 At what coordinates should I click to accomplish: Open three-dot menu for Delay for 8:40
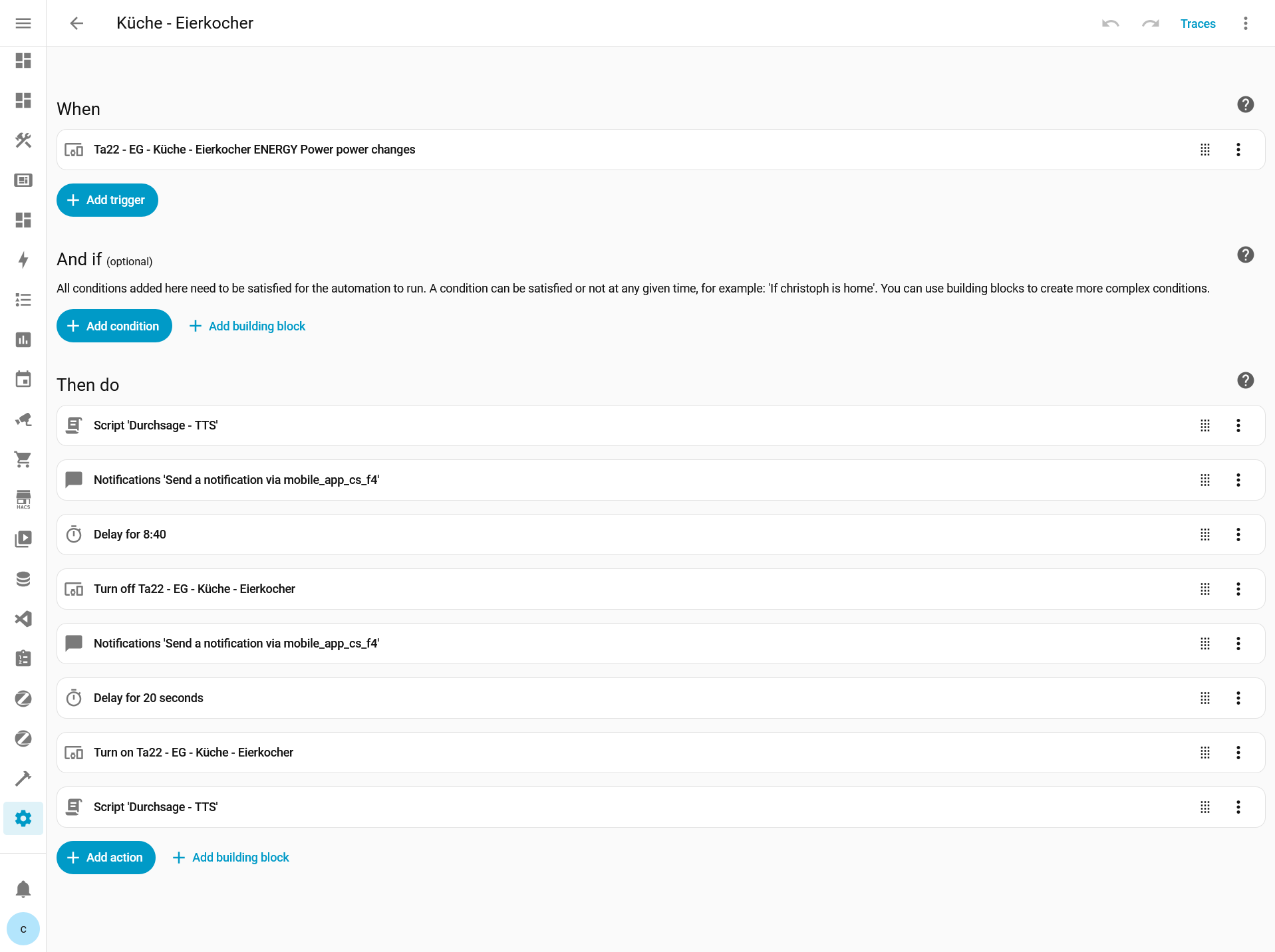1238,535
